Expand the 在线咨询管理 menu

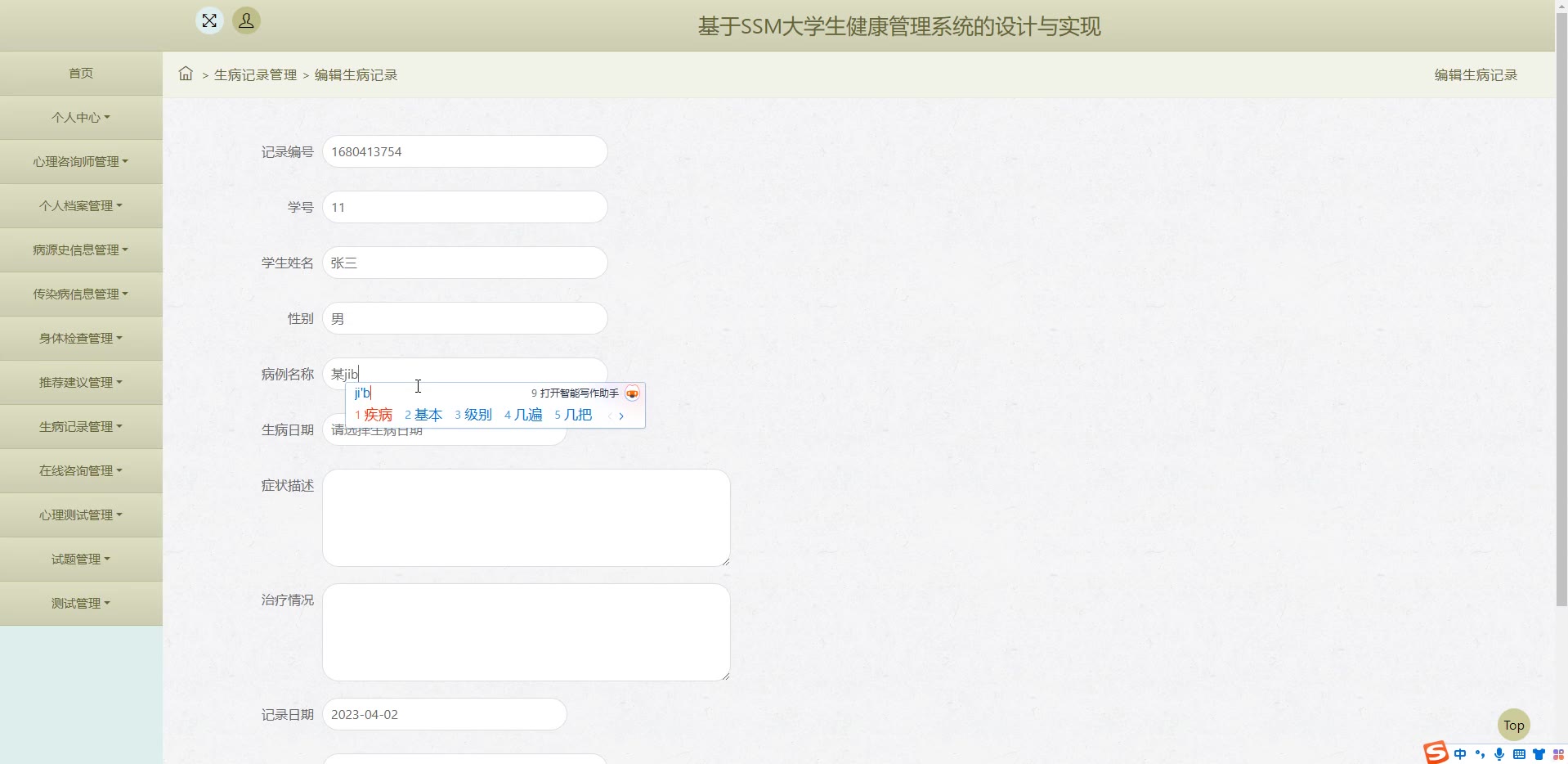coord(81,470)
